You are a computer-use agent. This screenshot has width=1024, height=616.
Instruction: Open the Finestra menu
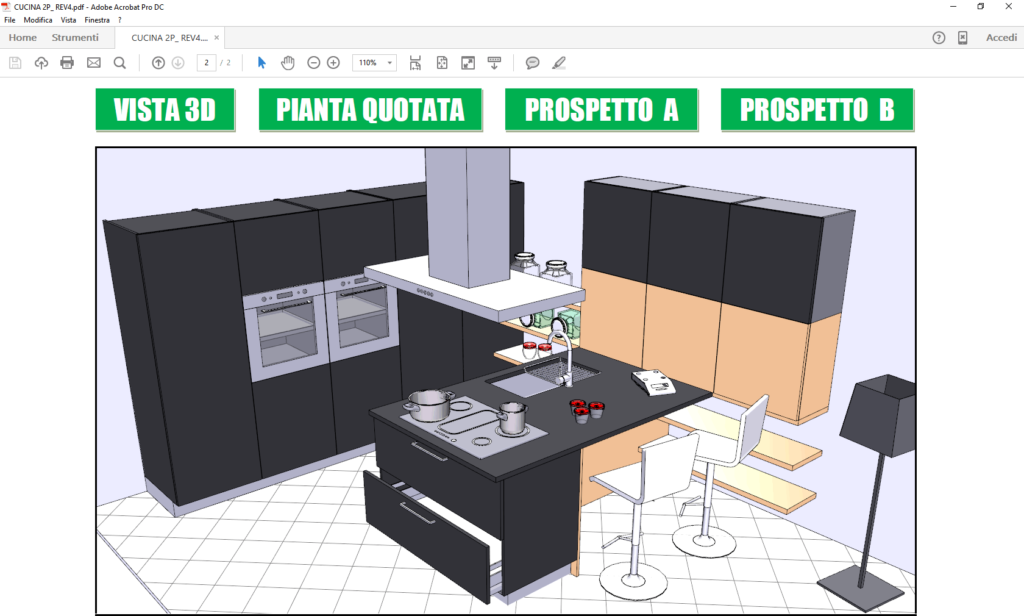pos(97,20)
